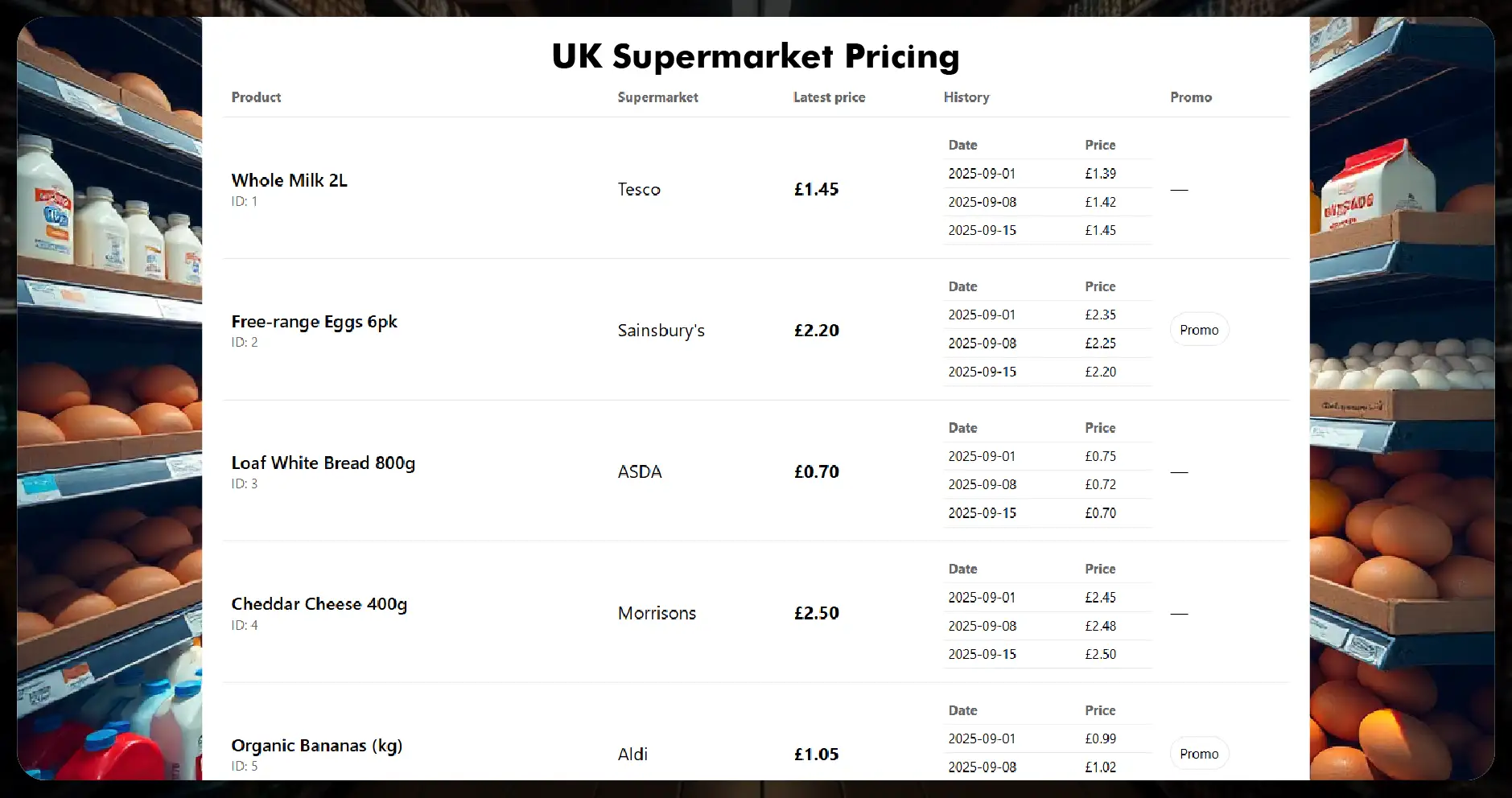Click the Promo badge for Organic Bananas
Viewport: 1512px width, 798px height.
click(1198, 753)
